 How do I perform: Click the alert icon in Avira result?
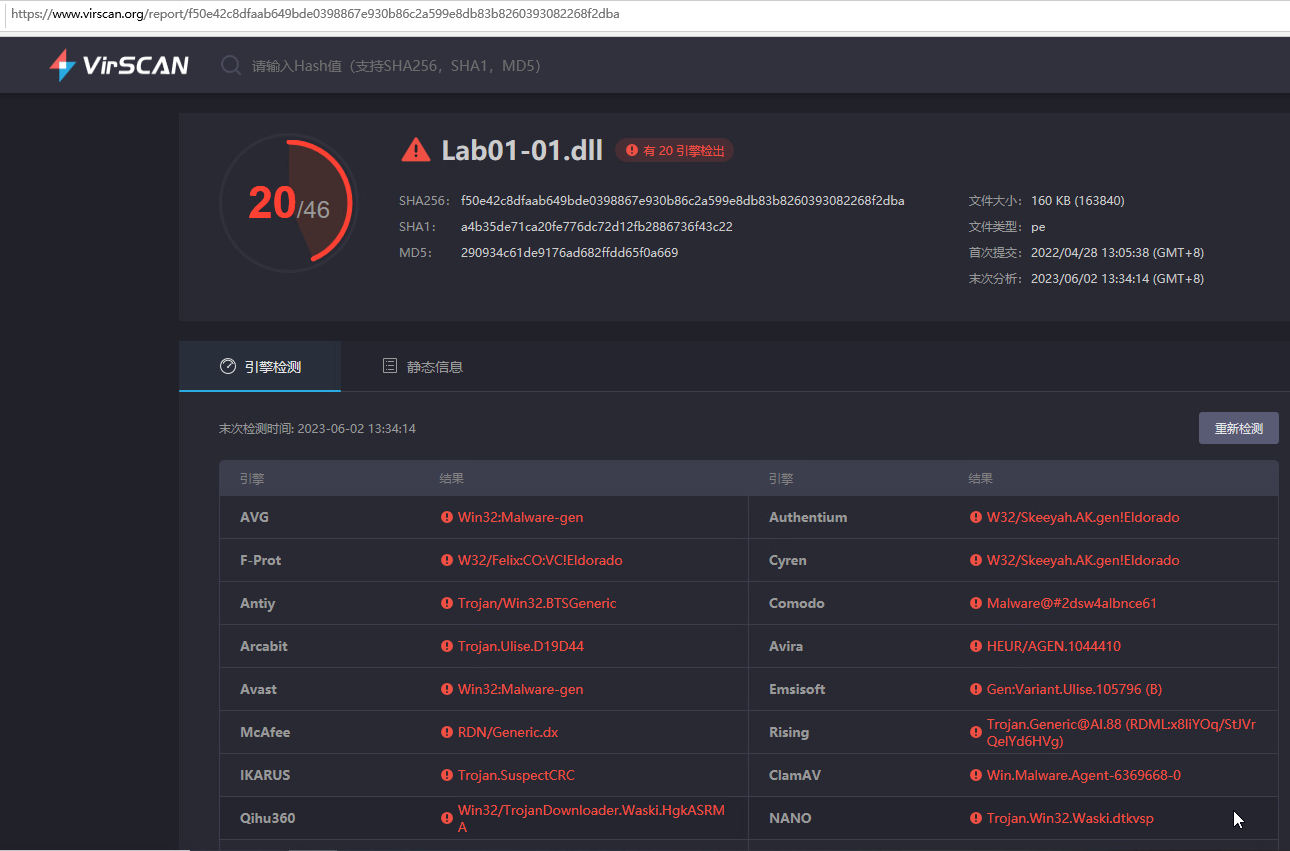point(976,647)
